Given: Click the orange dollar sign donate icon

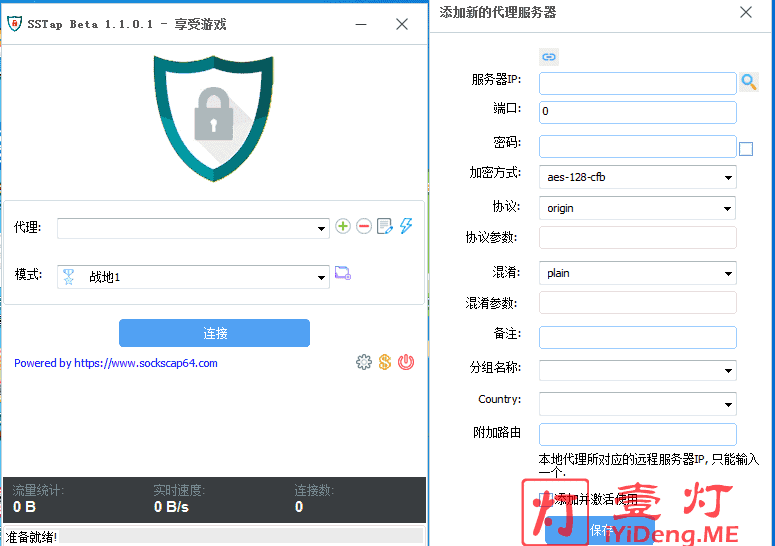Looking at the screenshot, I should pos(385,362).
